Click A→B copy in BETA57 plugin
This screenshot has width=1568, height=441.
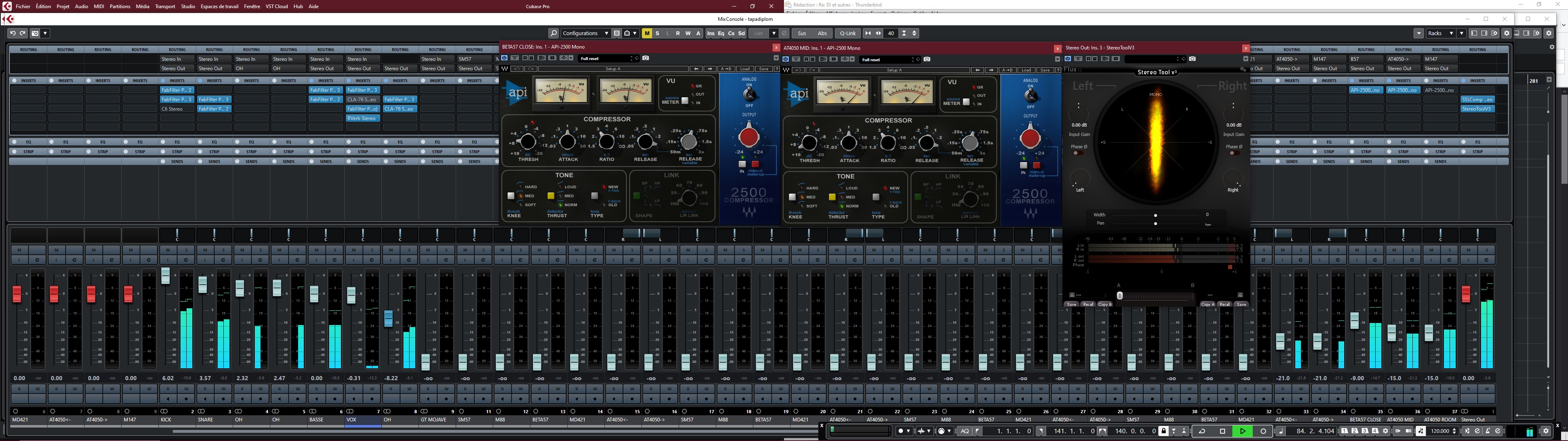tap(726, 69)
